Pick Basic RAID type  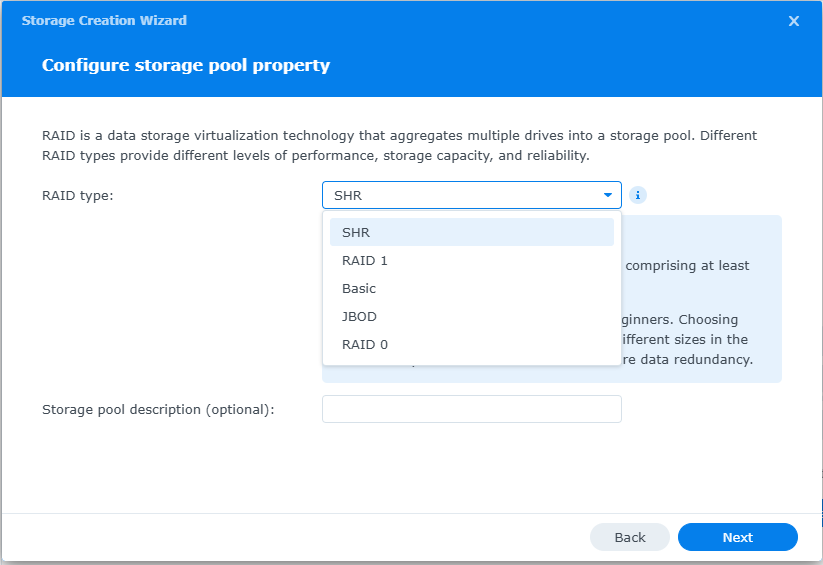(x=472, y=288)
